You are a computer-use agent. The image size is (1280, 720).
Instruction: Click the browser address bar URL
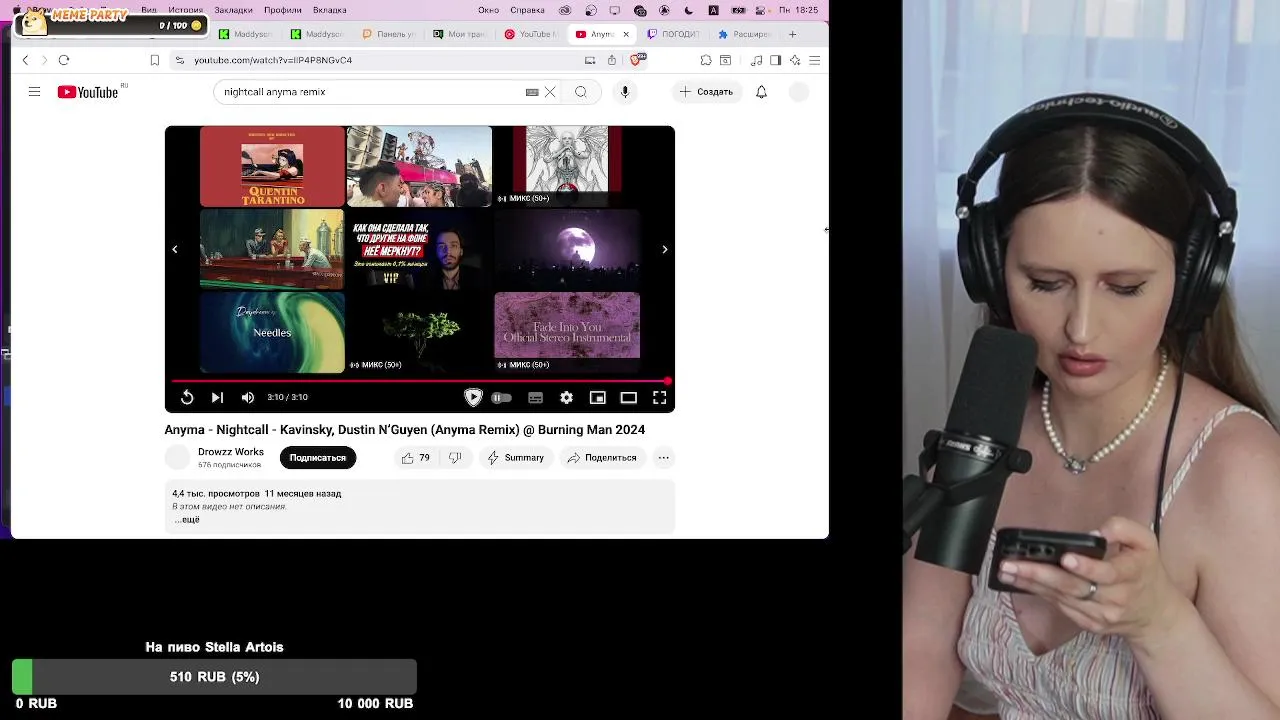(273, 60)
